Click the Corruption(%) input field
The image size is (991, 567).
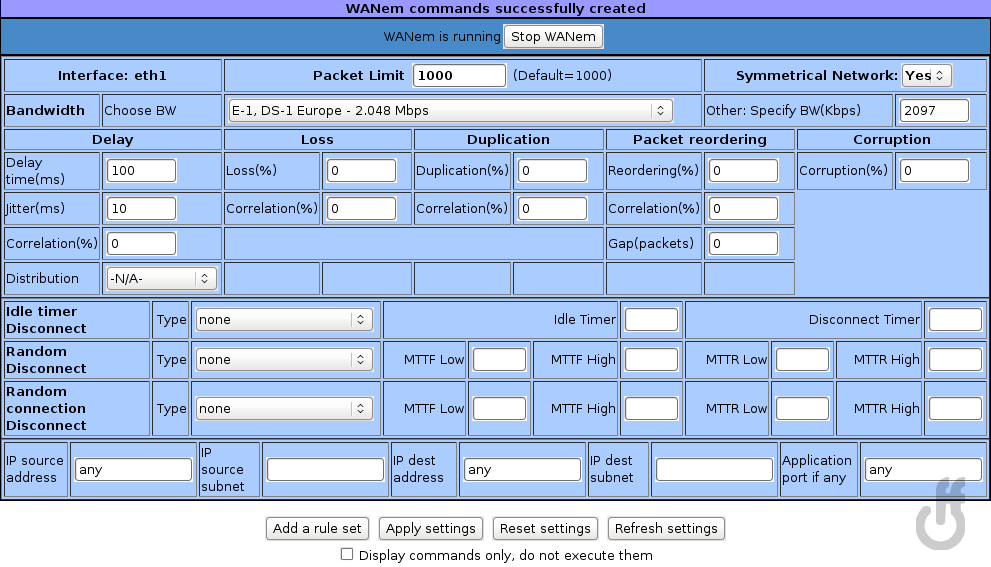coord(934,171)
